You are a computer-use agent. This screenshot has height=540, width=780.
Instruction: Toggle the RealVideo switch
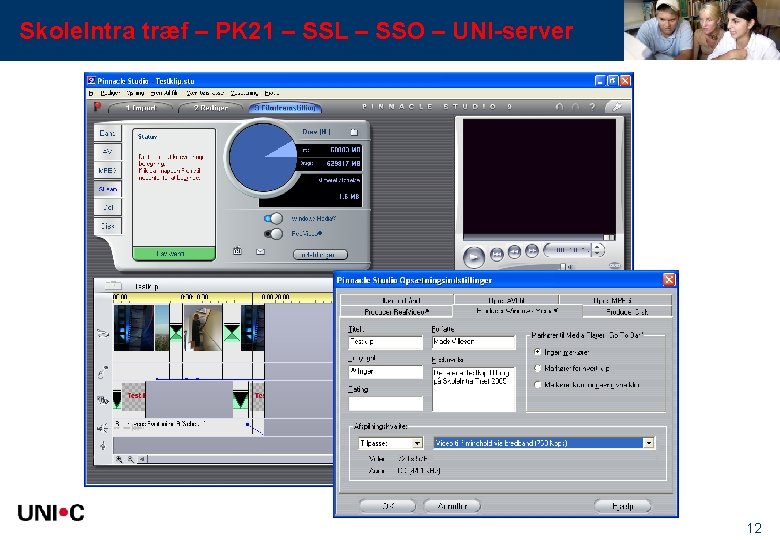[x=273, y=234]
